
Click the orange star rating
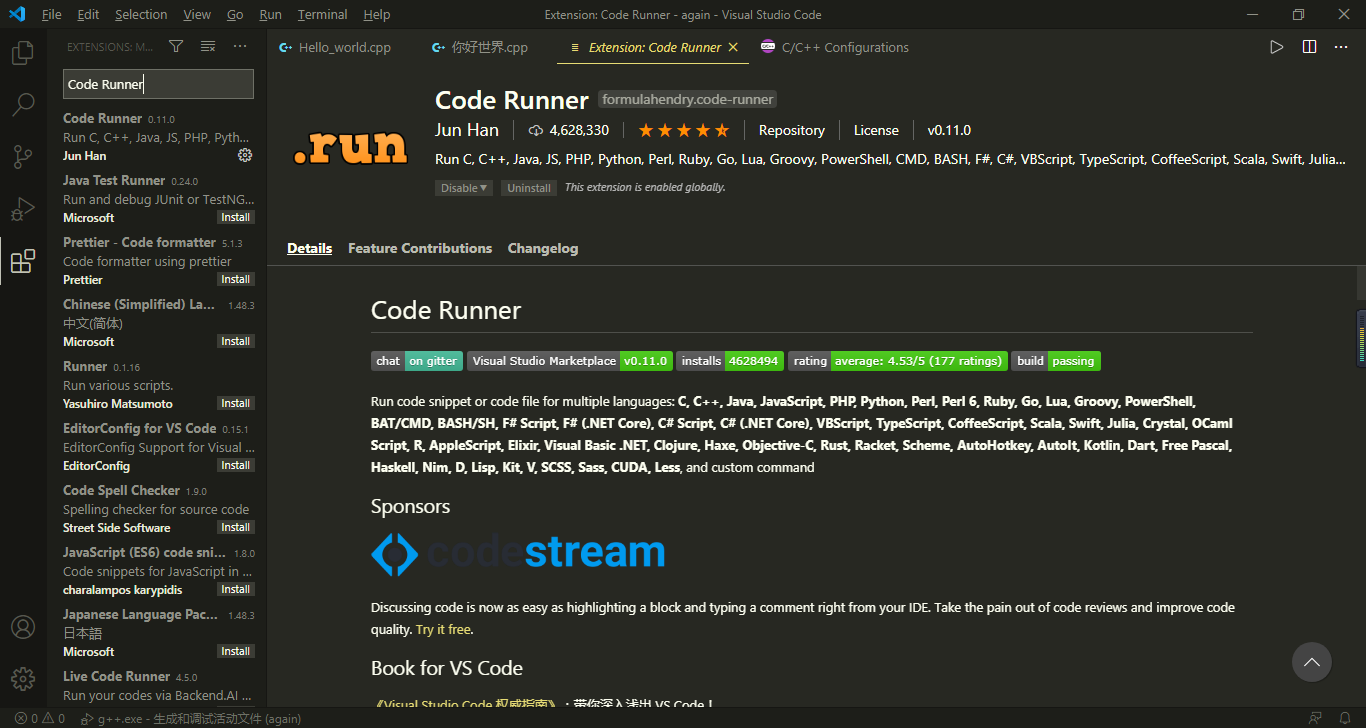[684, 130]
